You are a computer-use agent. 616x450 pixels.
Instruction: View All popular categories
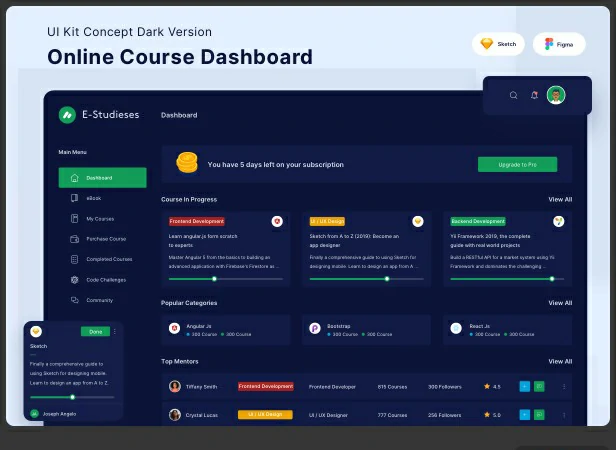point(560,303)
